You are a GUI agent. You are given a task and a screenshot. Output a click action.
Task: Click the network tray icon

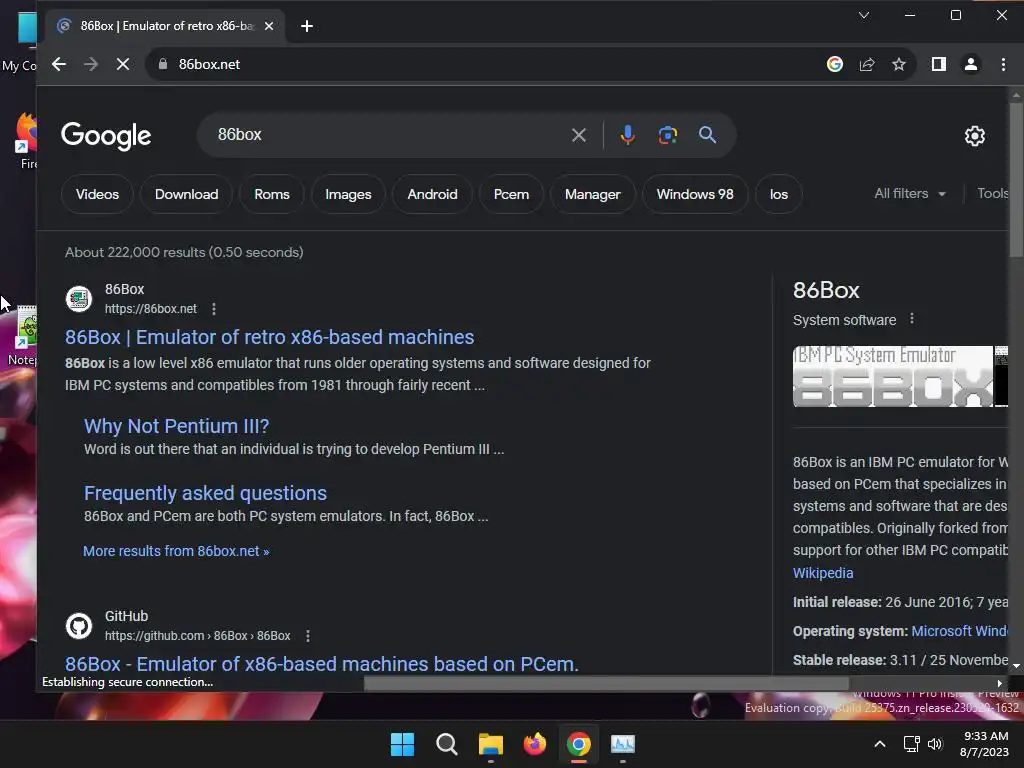911,744
